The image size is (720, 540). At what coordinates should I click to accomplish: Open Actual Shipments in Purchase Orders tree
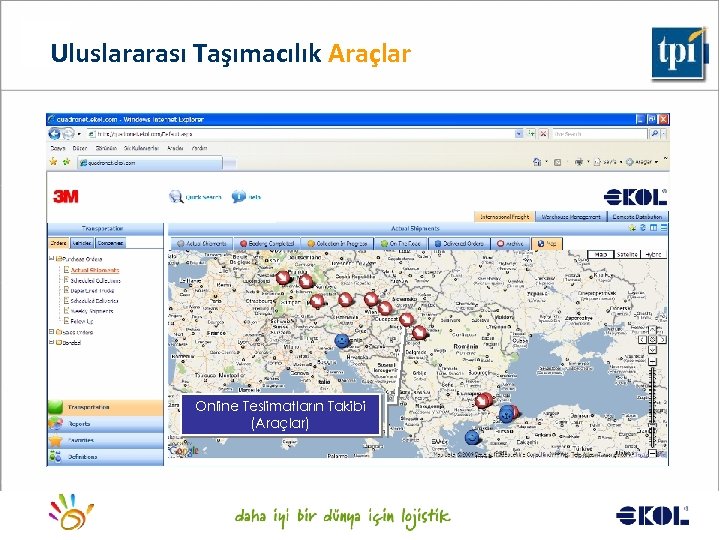tap(95, 270)
